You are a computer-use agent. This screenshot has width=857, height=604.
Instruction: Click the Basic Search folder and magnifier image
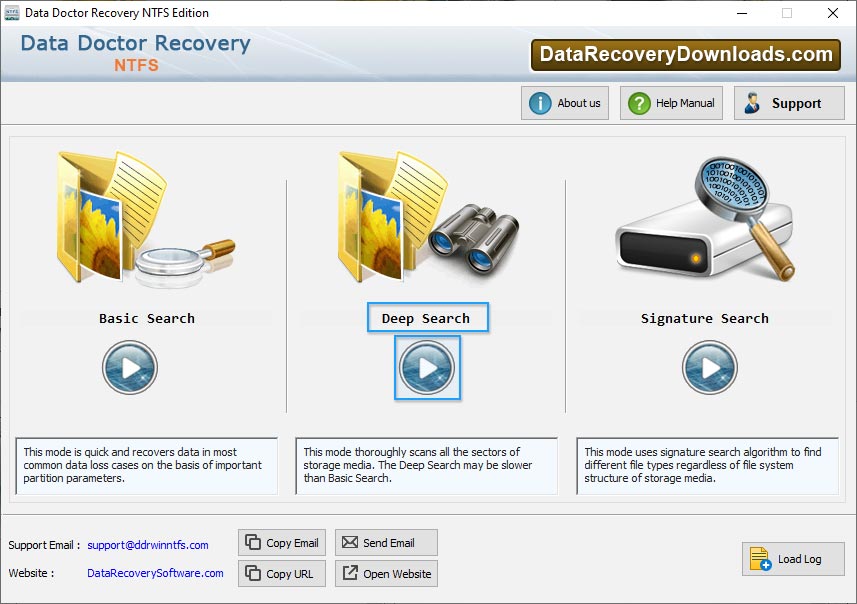pyautogui.click(x=146, y=219)
